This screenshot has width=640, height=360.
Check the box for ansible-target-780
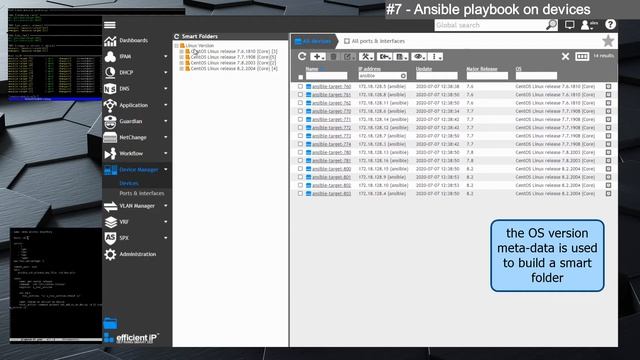click(x=300, y=152)
